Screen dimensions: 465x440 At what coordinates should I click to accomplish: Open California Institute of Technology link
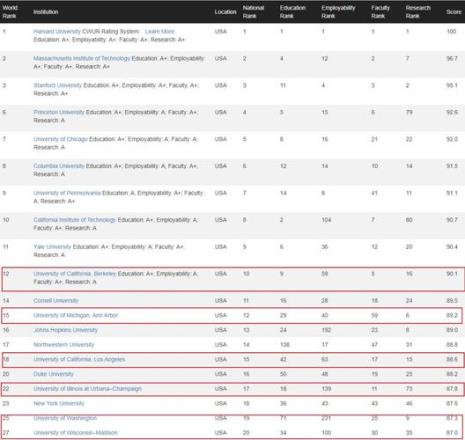tap(74, 220)
